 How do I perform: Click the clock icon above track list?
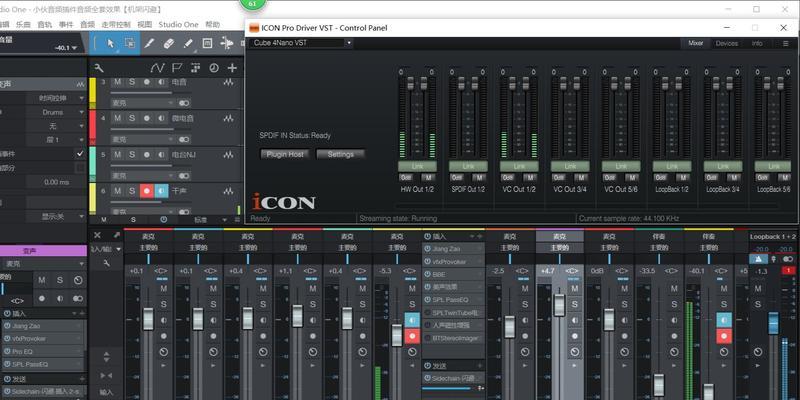coord(214,68)
